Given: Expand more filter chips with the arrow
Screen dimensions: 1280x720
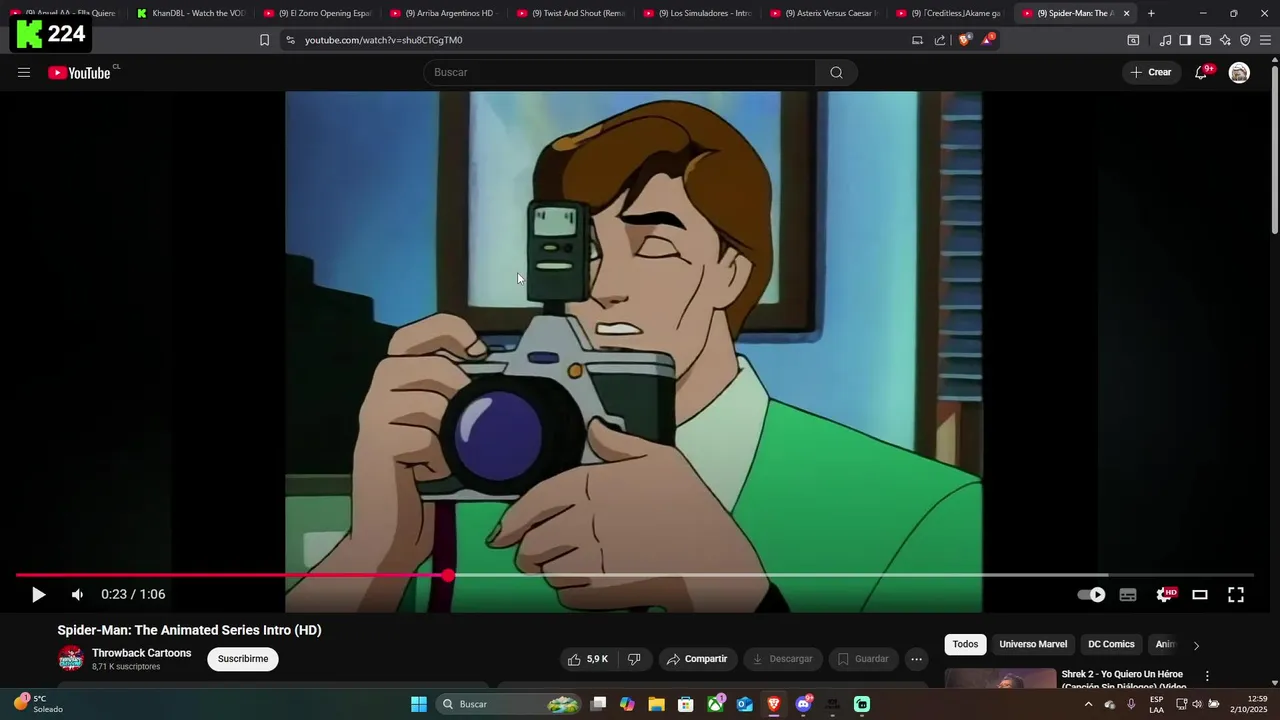Looking at the screenshot, I should (1196, 645).
